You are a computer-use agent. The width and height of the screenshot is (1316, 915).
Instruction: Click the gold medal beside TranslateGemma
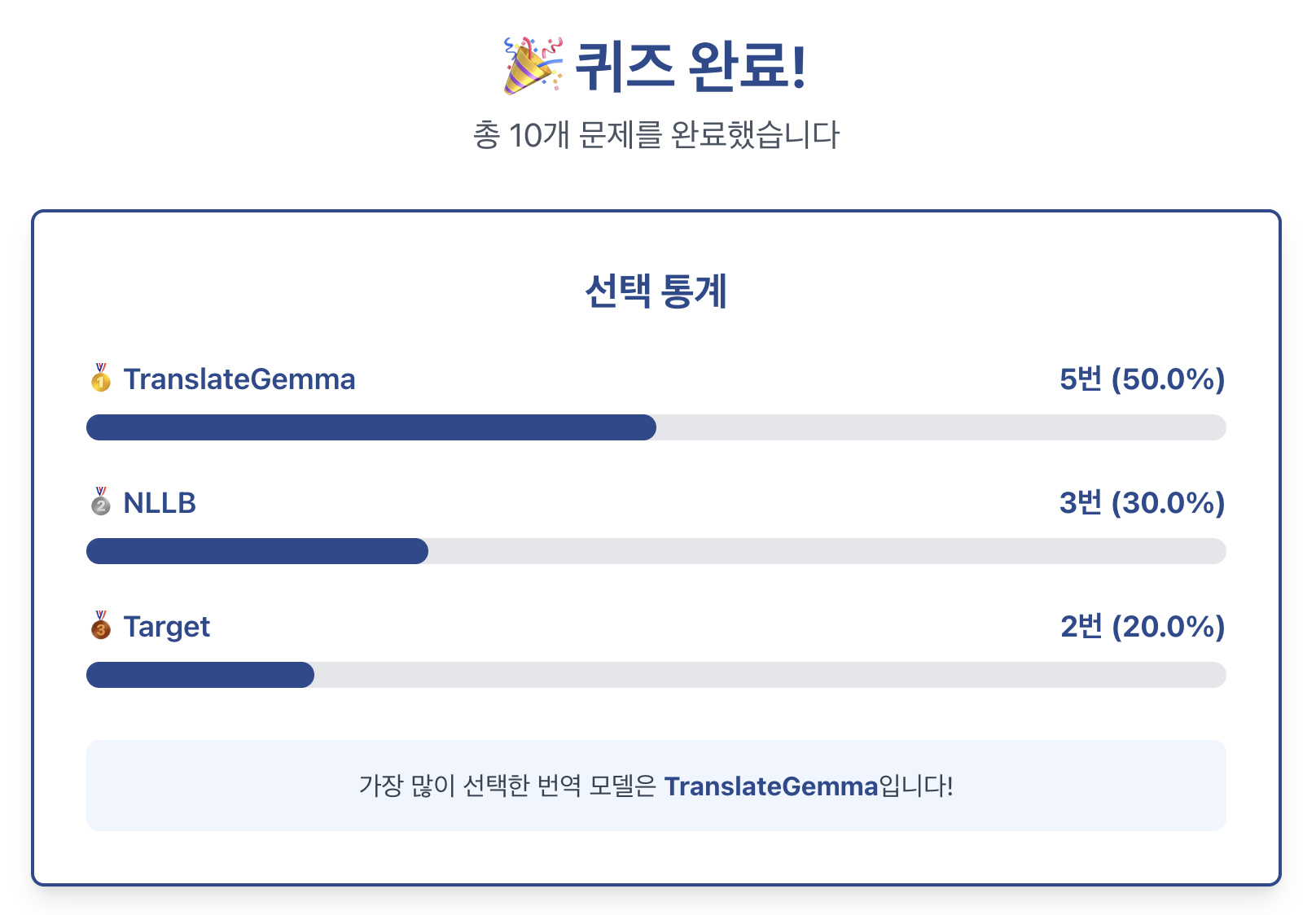[101, 379]
